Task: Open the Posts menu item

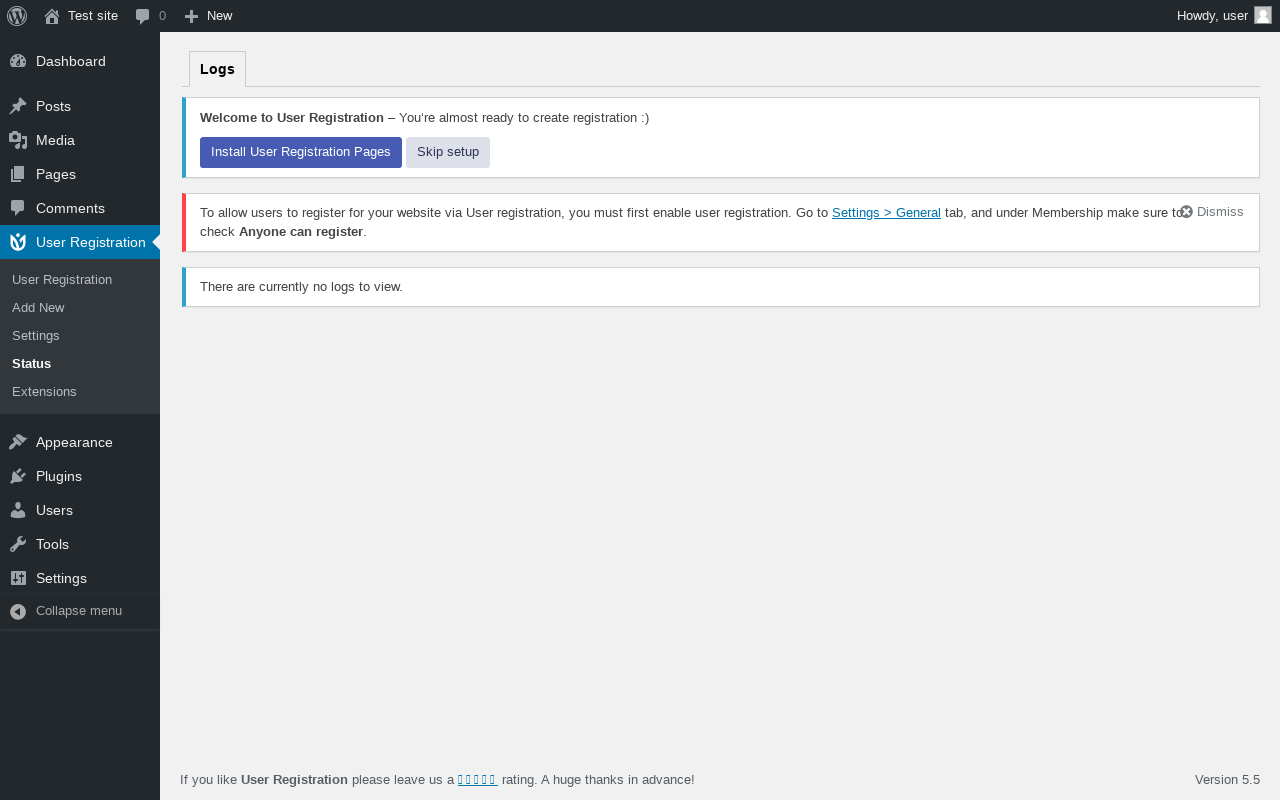Action: 53,106
